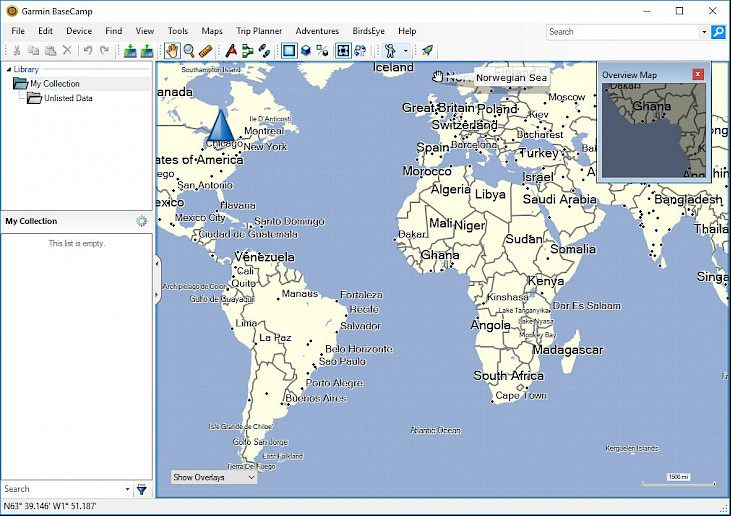Click the Redo arrow icon
Image resolution: width=731 pixels, height=516 pixels.
click(x=104, y=50)
